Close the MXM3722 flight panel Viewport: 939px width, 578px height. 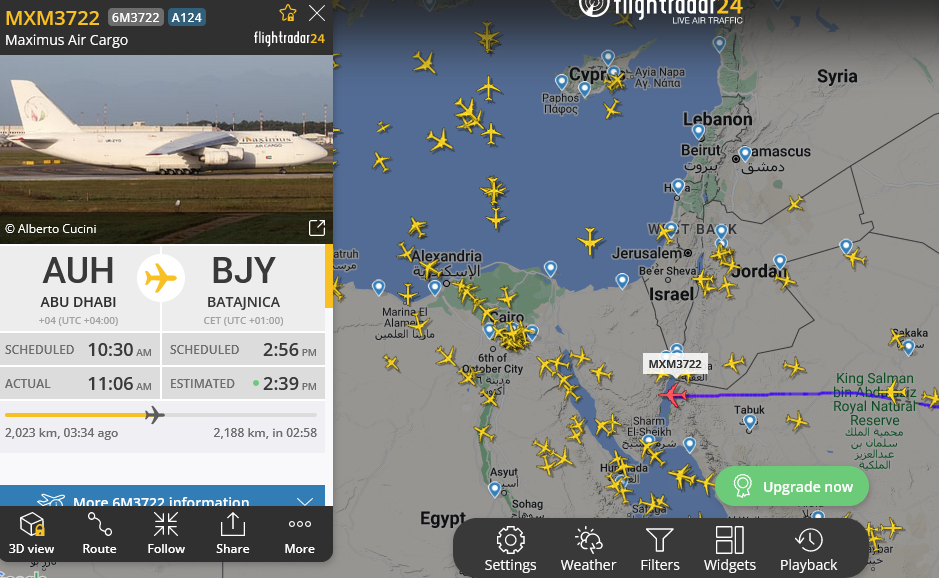[317, 13]
